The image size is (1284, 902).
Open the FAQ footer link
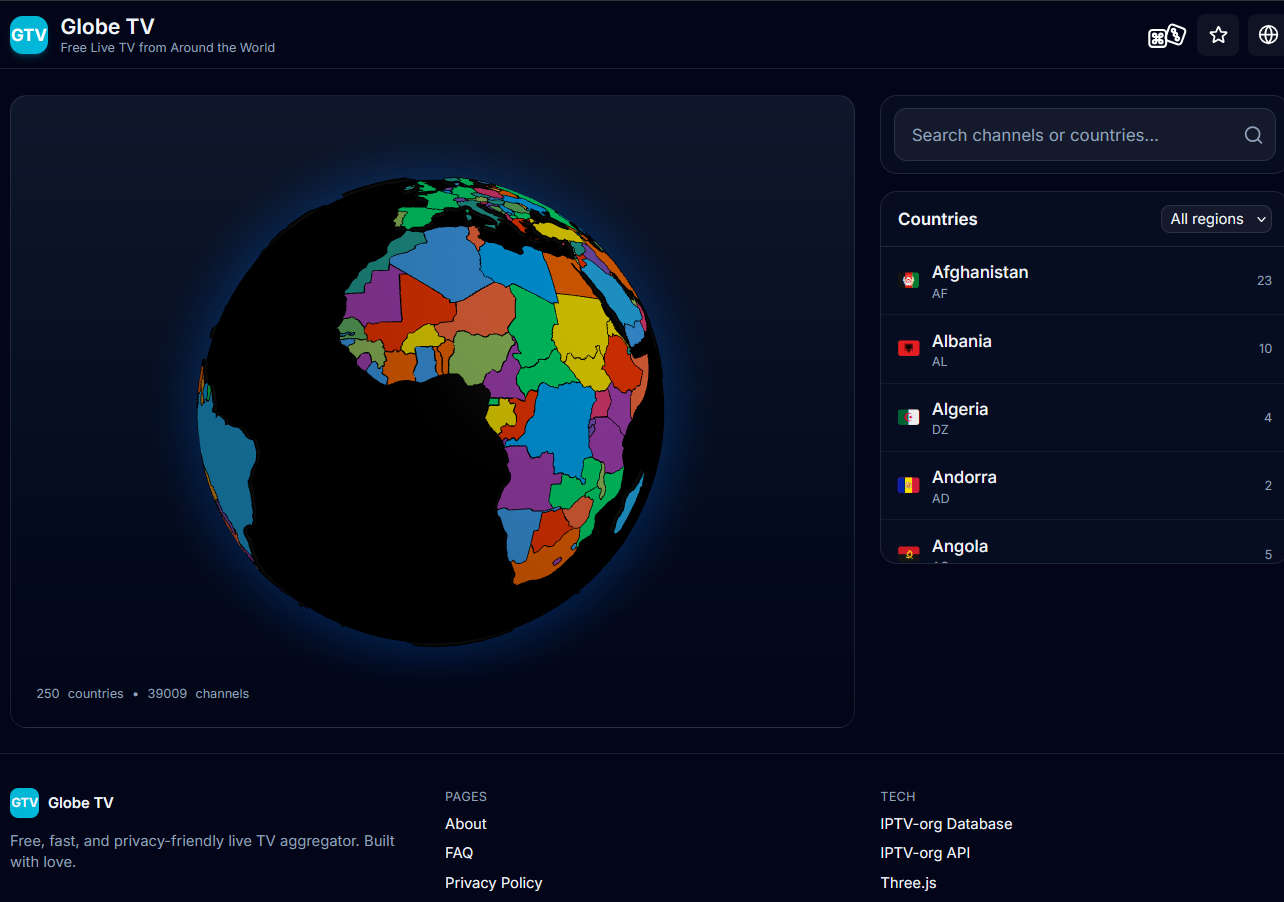pos(459,853)
